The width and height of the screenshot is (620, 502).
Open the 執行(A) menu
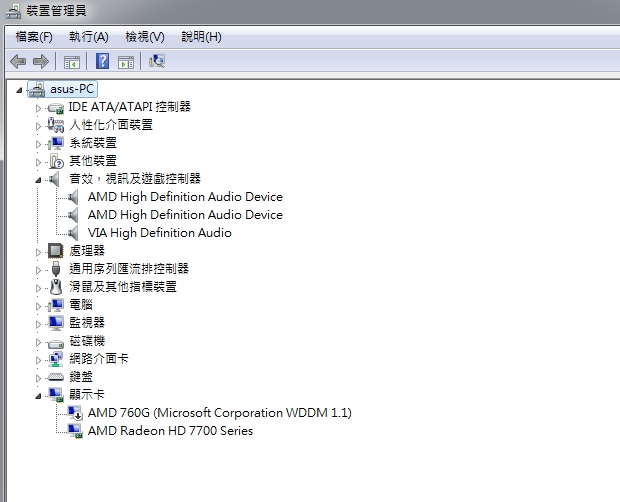pyautogui.click(x=89, y=37)
